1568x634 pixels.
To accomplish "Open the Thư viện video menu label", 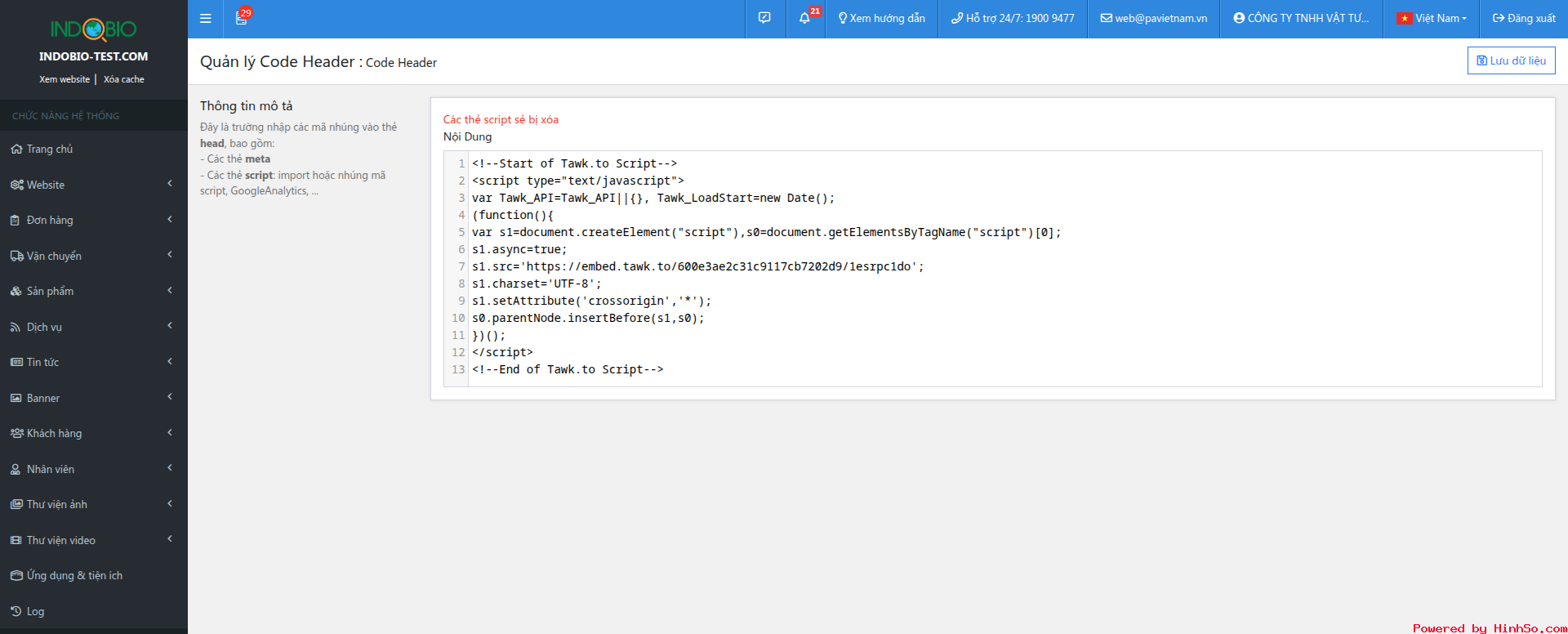I will pos(61,541).
